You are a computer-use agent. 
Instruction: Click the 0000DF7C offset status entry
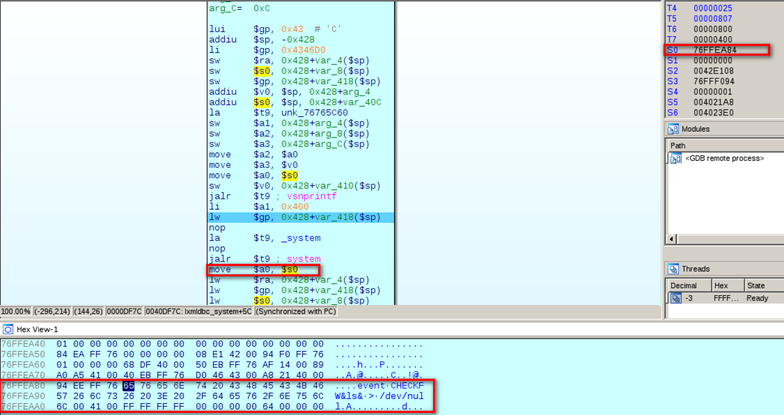(124, 312)
